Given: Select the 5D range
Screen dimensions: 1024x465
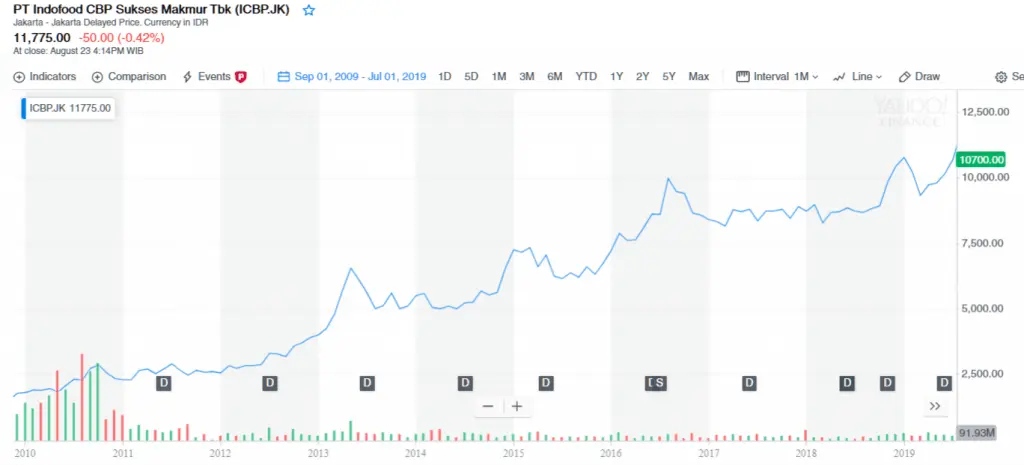Looking at the screenshot, I should pos(472,76).
